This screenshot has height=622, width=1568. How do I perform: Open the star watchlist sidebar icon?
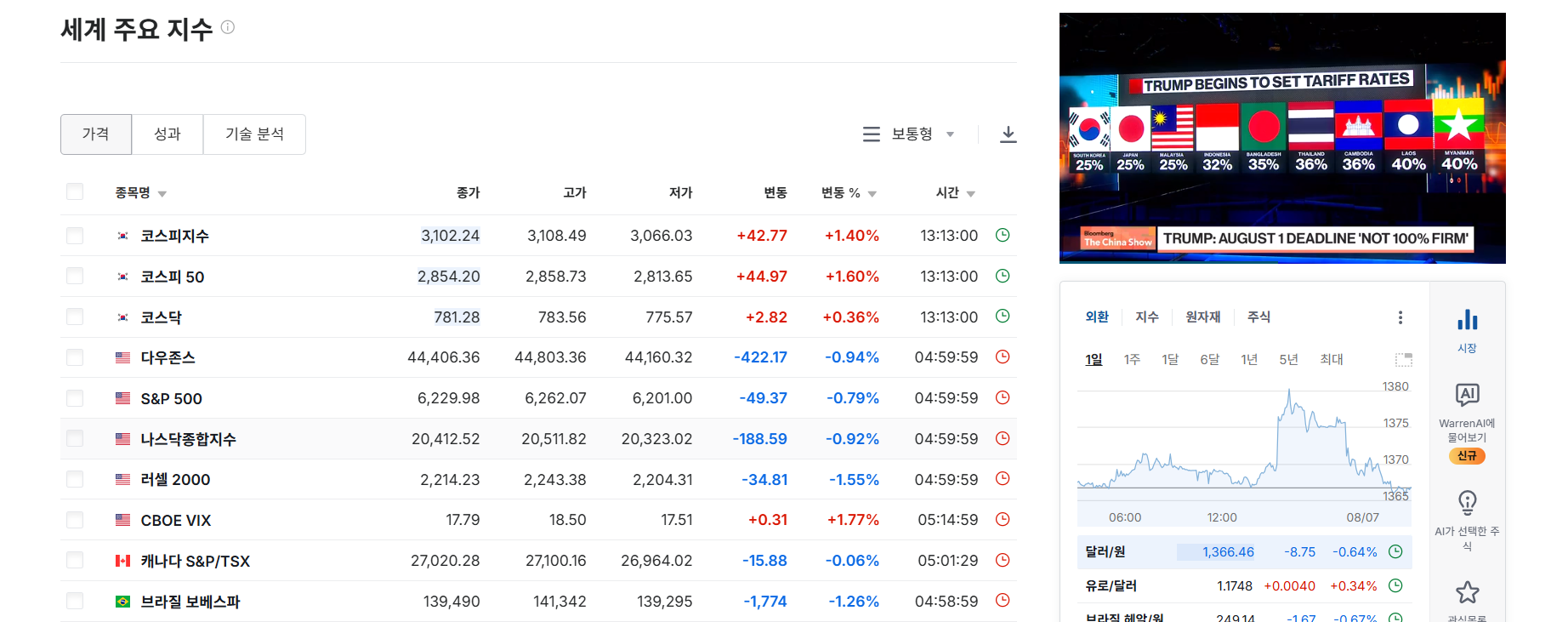point(1468,592)
